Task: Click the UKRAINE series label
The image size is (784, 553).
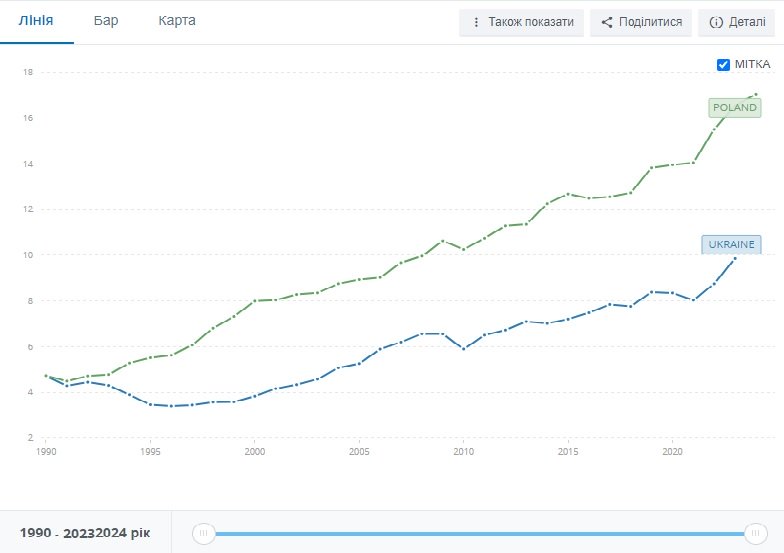Action: tap(732, 244)
